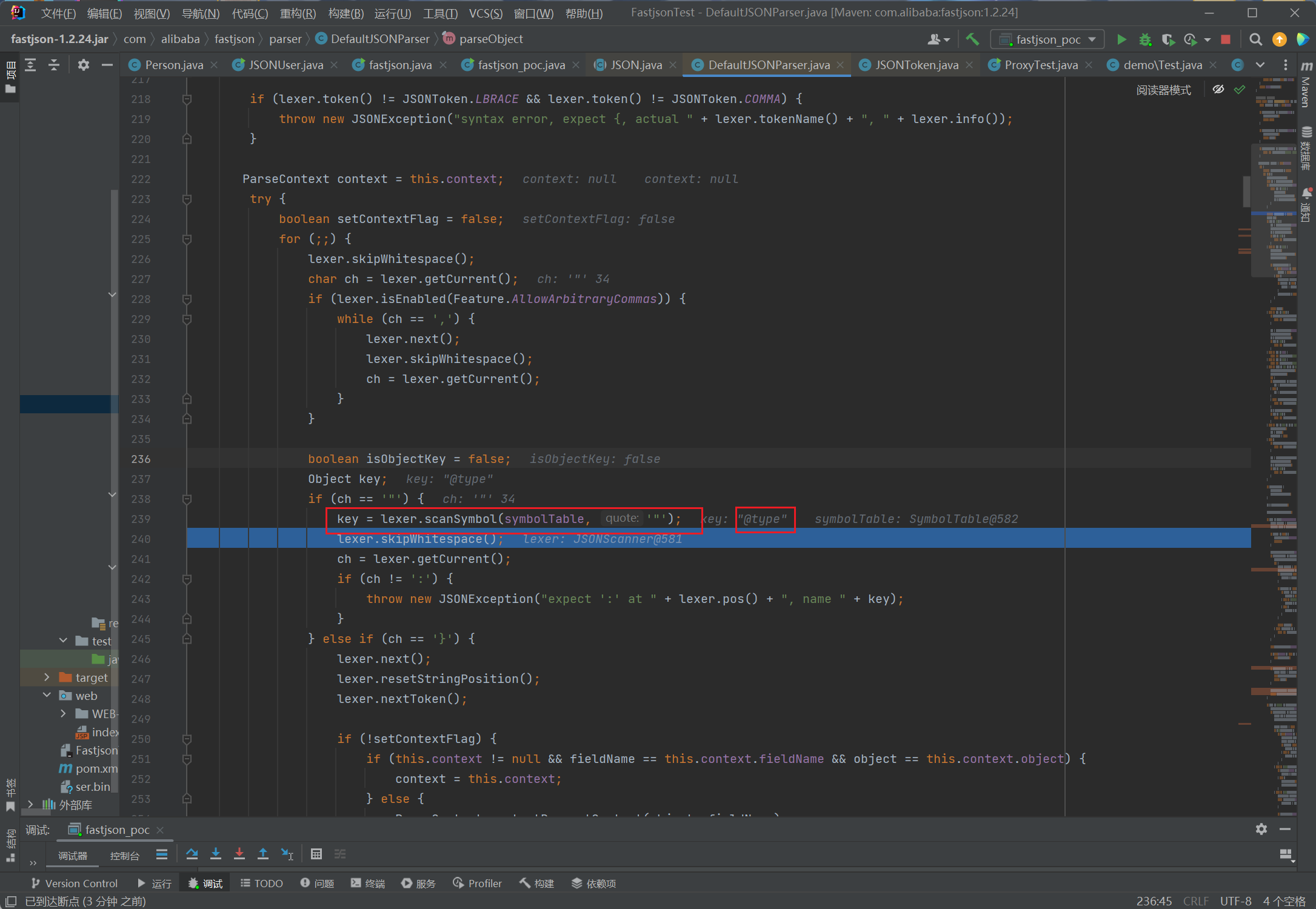The width and height of the screenshot is (1316, 909).
Task: Click the 阅读器模式 reader mode link
Action: coord(1163,90)
